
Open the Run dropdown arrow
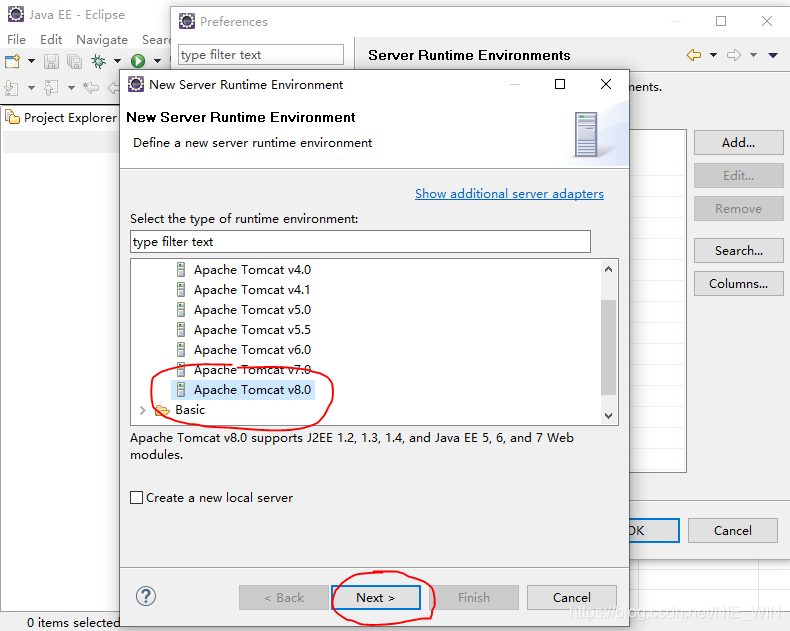coord(157,61)
